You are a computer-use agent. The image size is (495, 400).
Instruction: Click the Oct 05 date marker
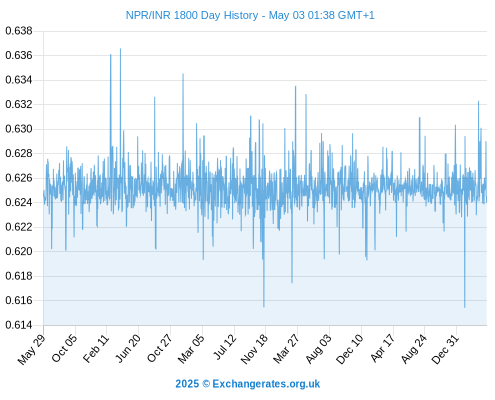pyautogui.click(x=64, y=348)
